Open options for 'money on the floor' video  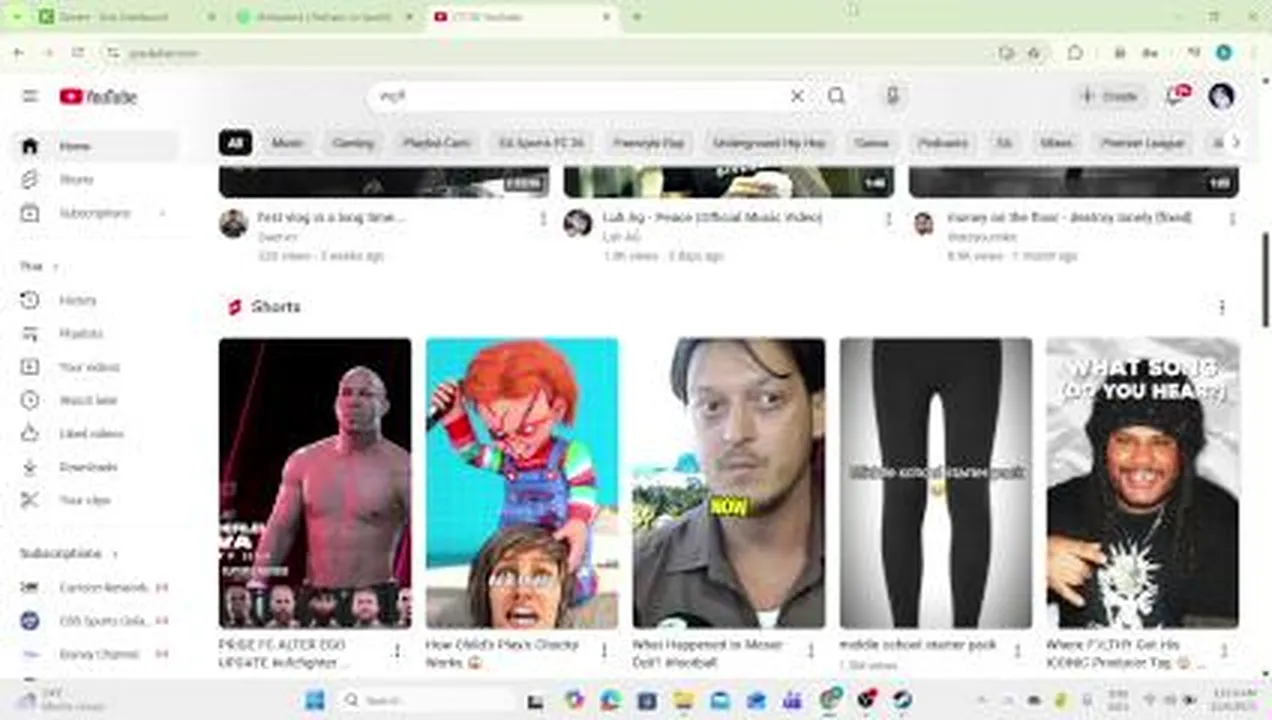pos(1232,218)
